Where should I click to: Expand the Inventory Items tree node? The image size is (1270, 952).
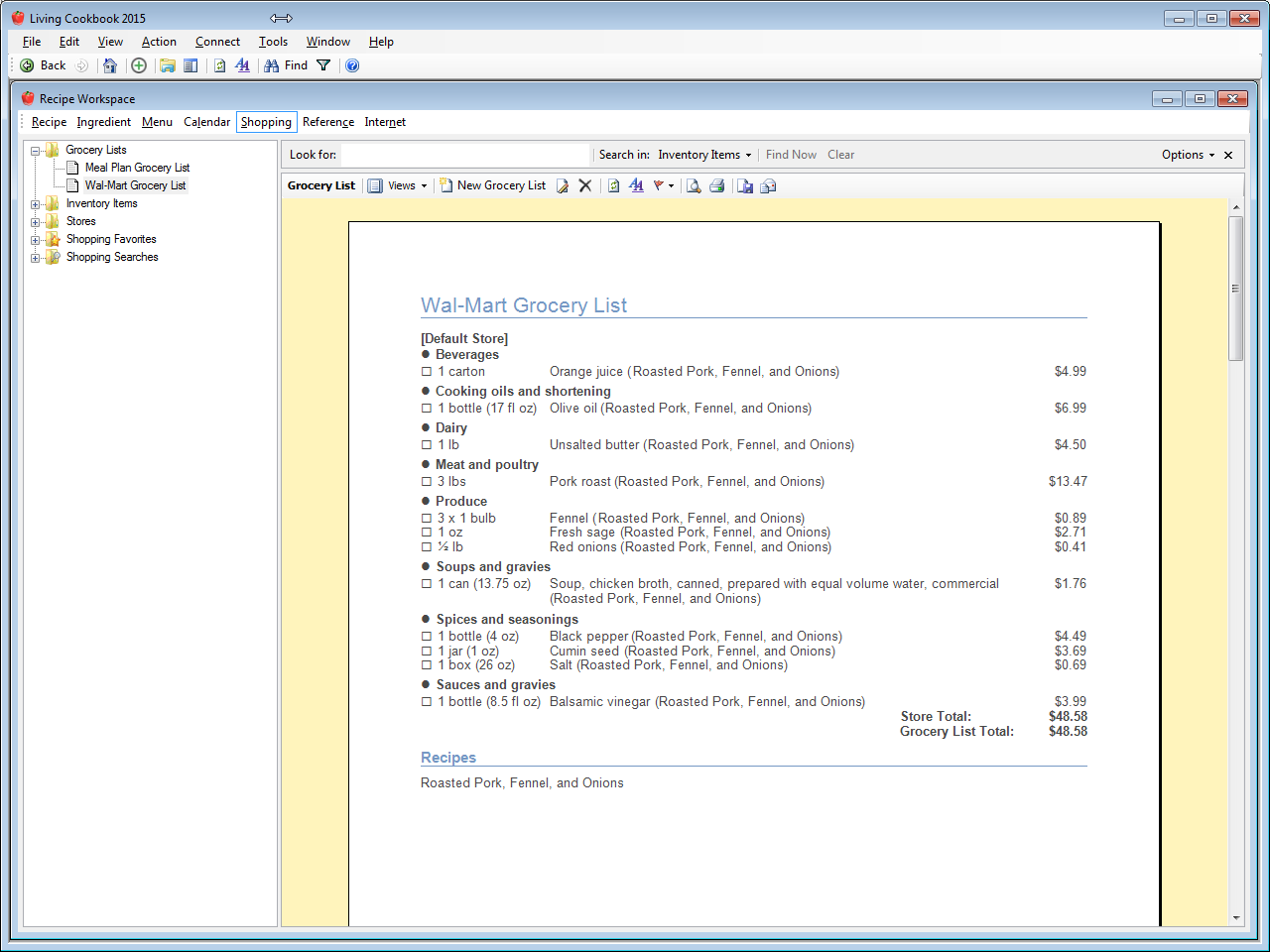pos(35,204)
